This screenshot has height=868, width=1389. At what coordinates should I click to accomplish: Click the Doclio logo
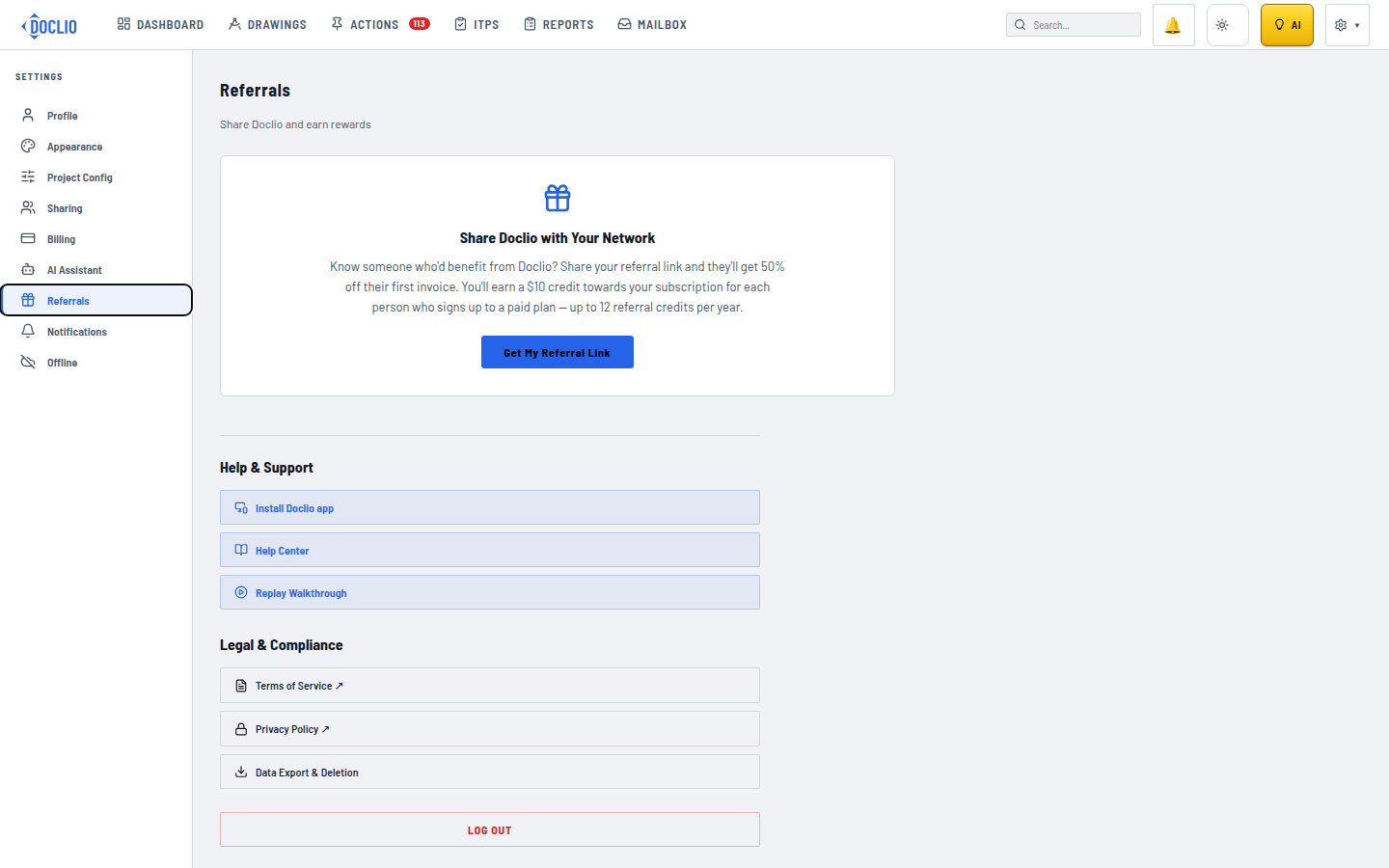pos(49,25)
